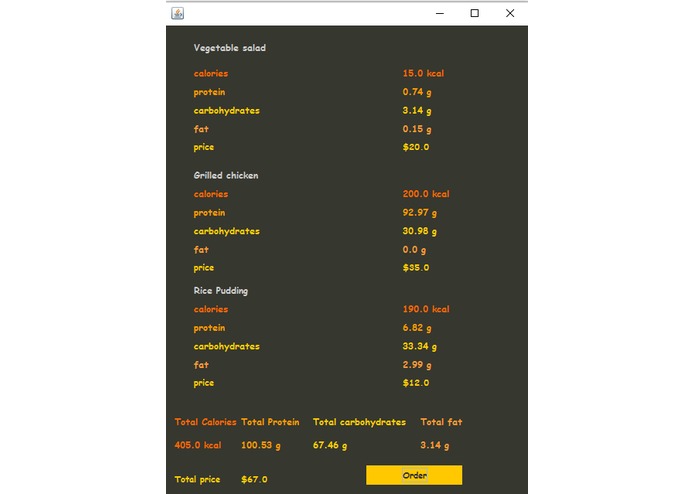Click the $67.0 total price value

pyautogui.click(x=254, y=479)
